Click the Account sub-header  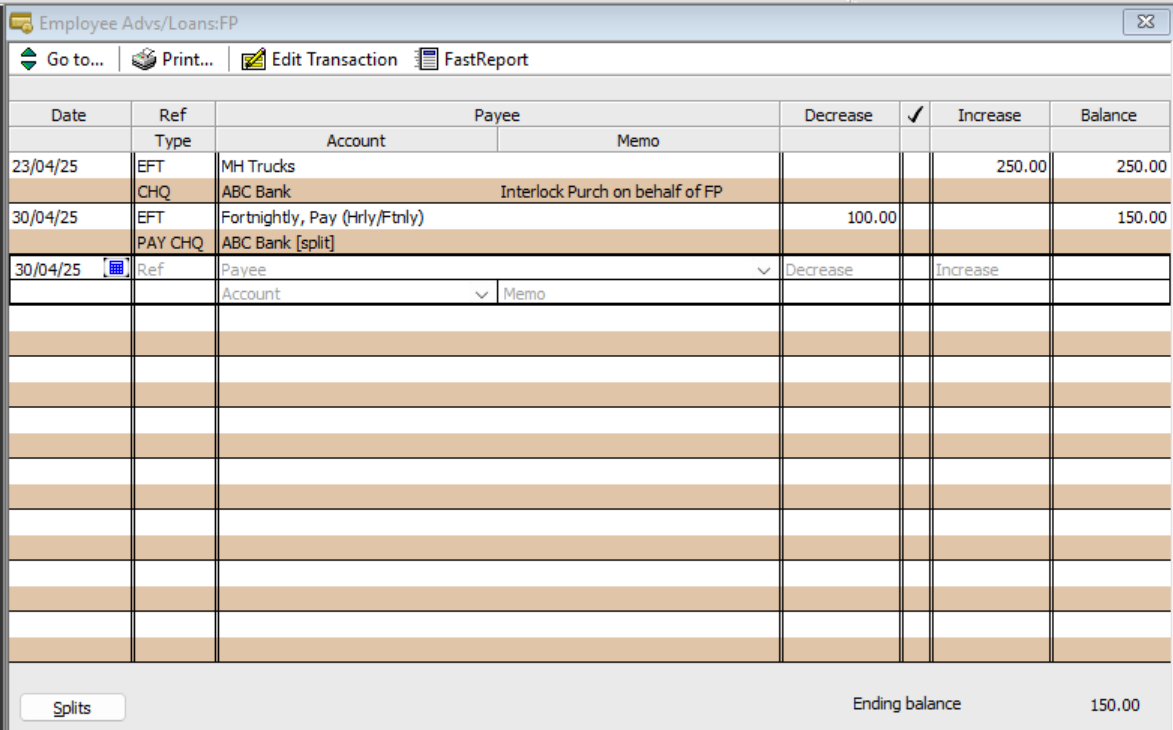356,141
